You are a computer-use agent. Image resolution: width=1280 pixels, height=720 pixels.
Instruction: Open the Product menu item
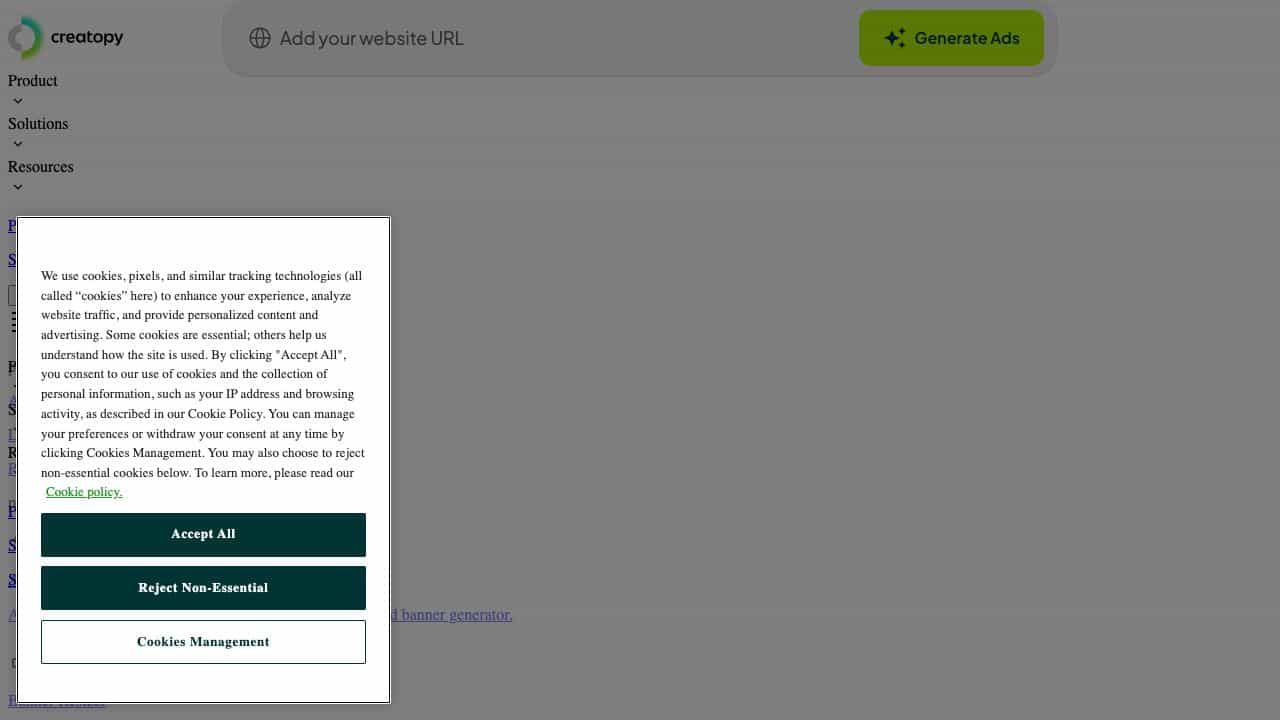pos(33,81)
